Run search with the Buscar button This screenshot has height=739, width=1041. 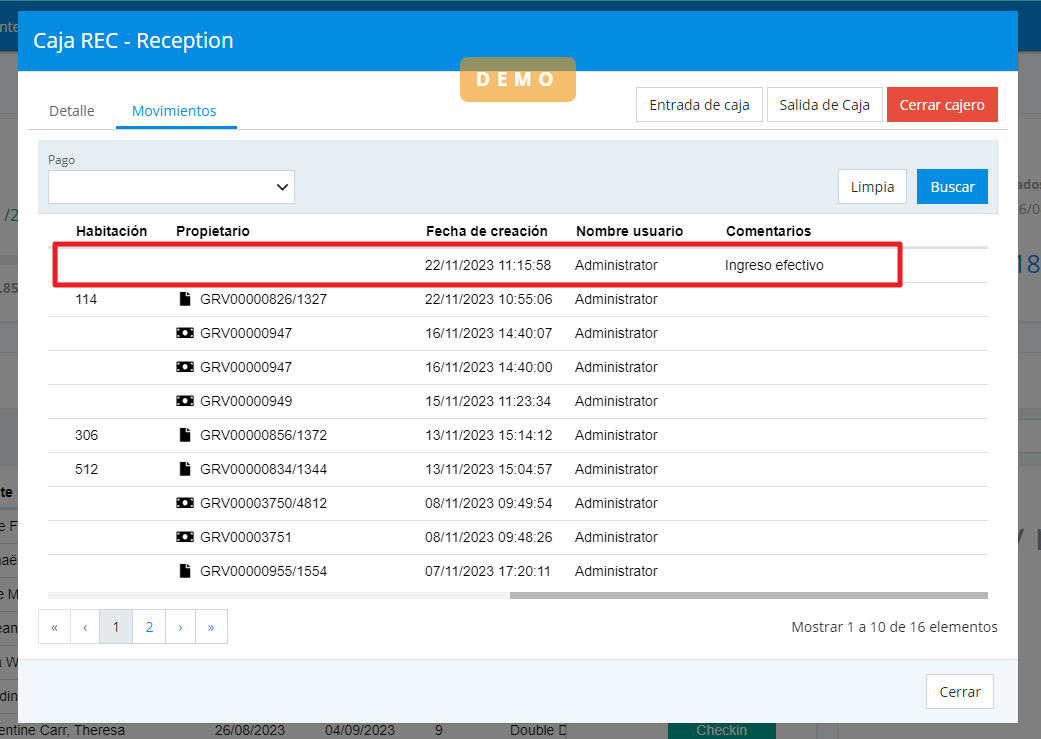pos(952,187)
